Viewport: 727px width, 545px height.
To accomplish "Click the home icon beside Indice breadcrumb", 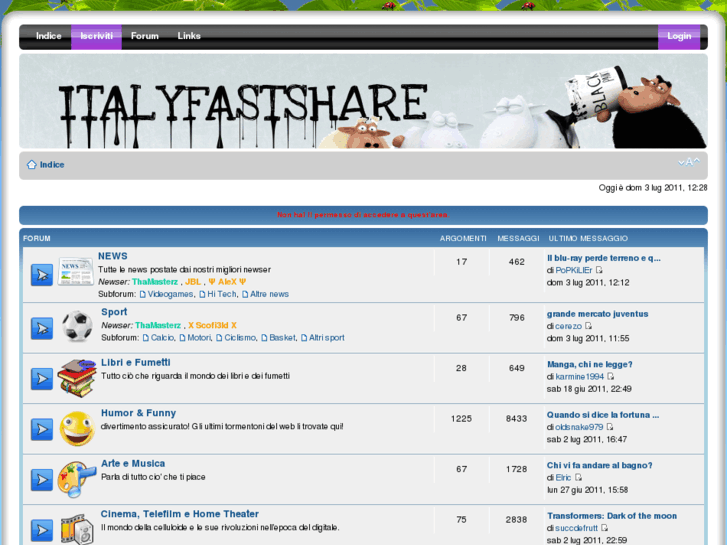I will [x=32, y=165].
